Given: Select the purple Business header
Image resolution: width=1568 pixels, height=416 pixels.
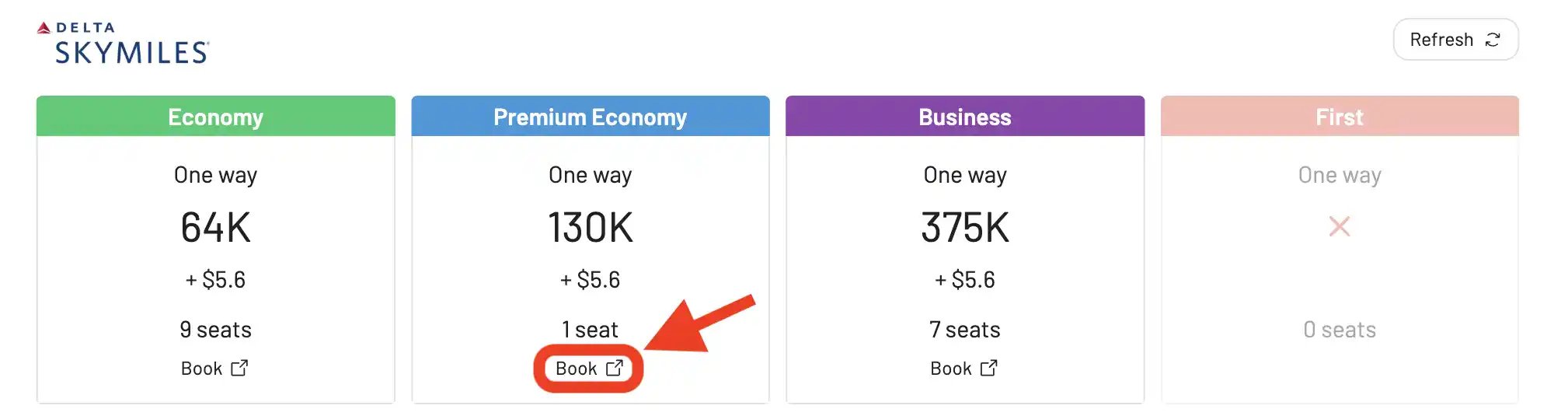Looking at the screenshot, I should pos(965,117).
